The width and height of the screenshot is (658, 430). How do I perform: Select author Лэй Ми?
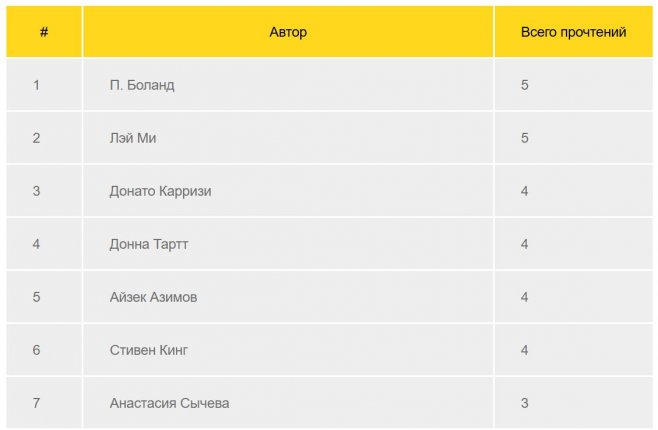coord(133,138)
